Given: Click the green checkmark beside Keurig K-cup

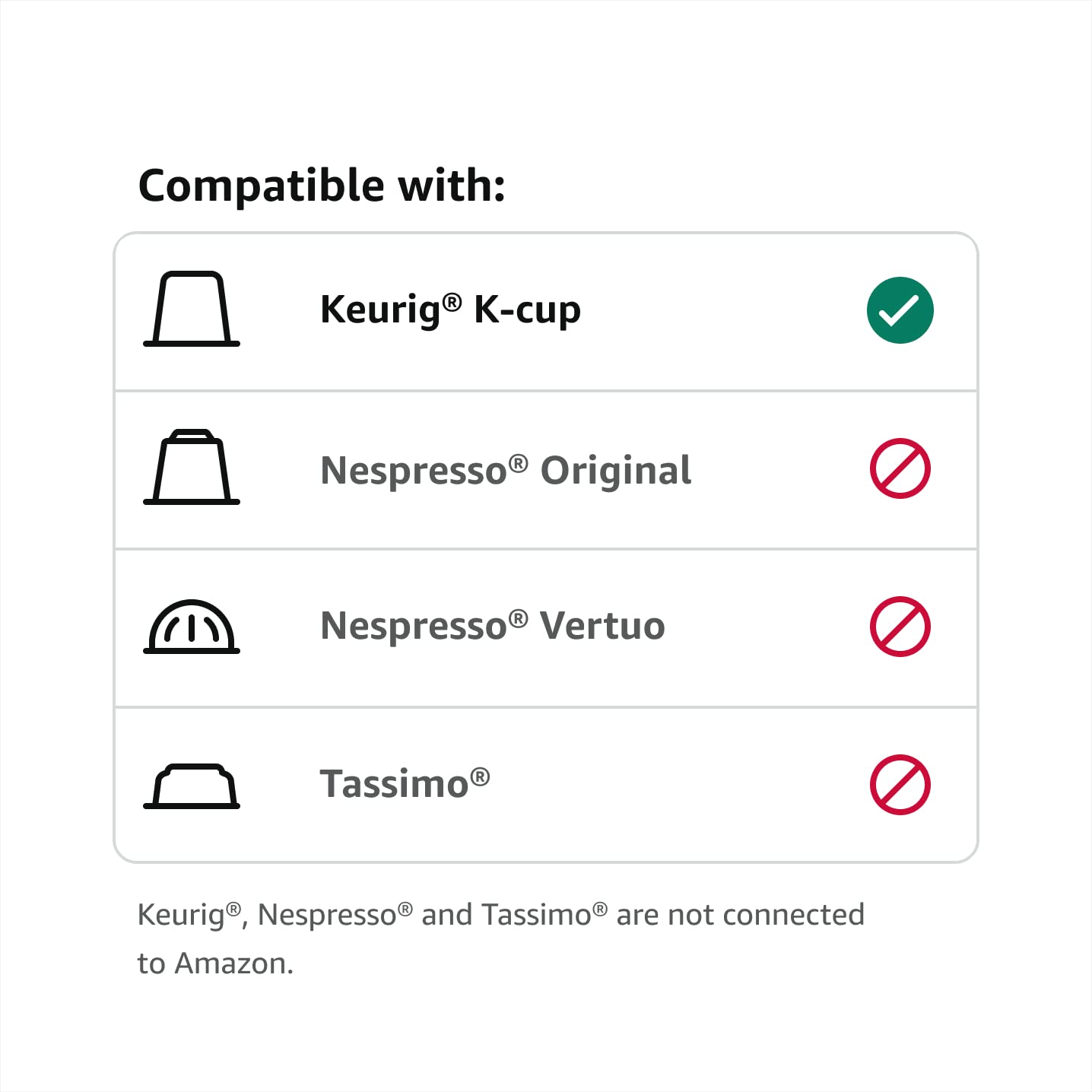Looking at the screenshot, I should (x=900, y=310).
